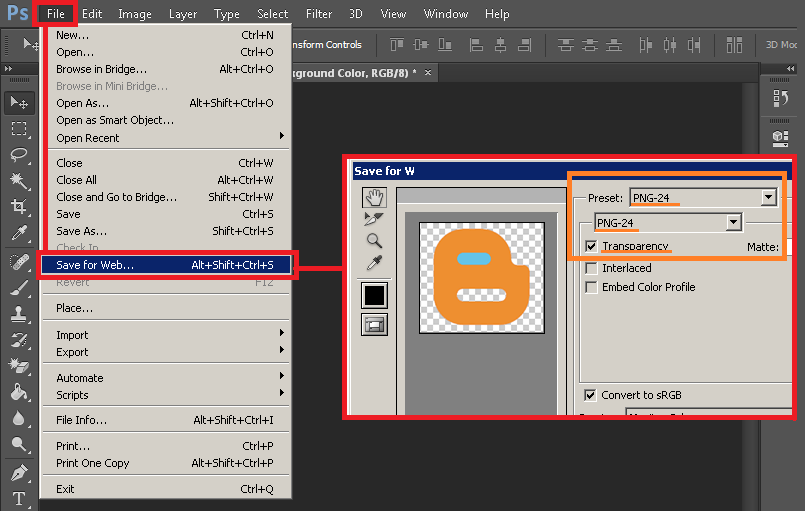The height and width of the screenshot is (511, 805).
Task: Select the Blur tool
Action: click(20, 419)
